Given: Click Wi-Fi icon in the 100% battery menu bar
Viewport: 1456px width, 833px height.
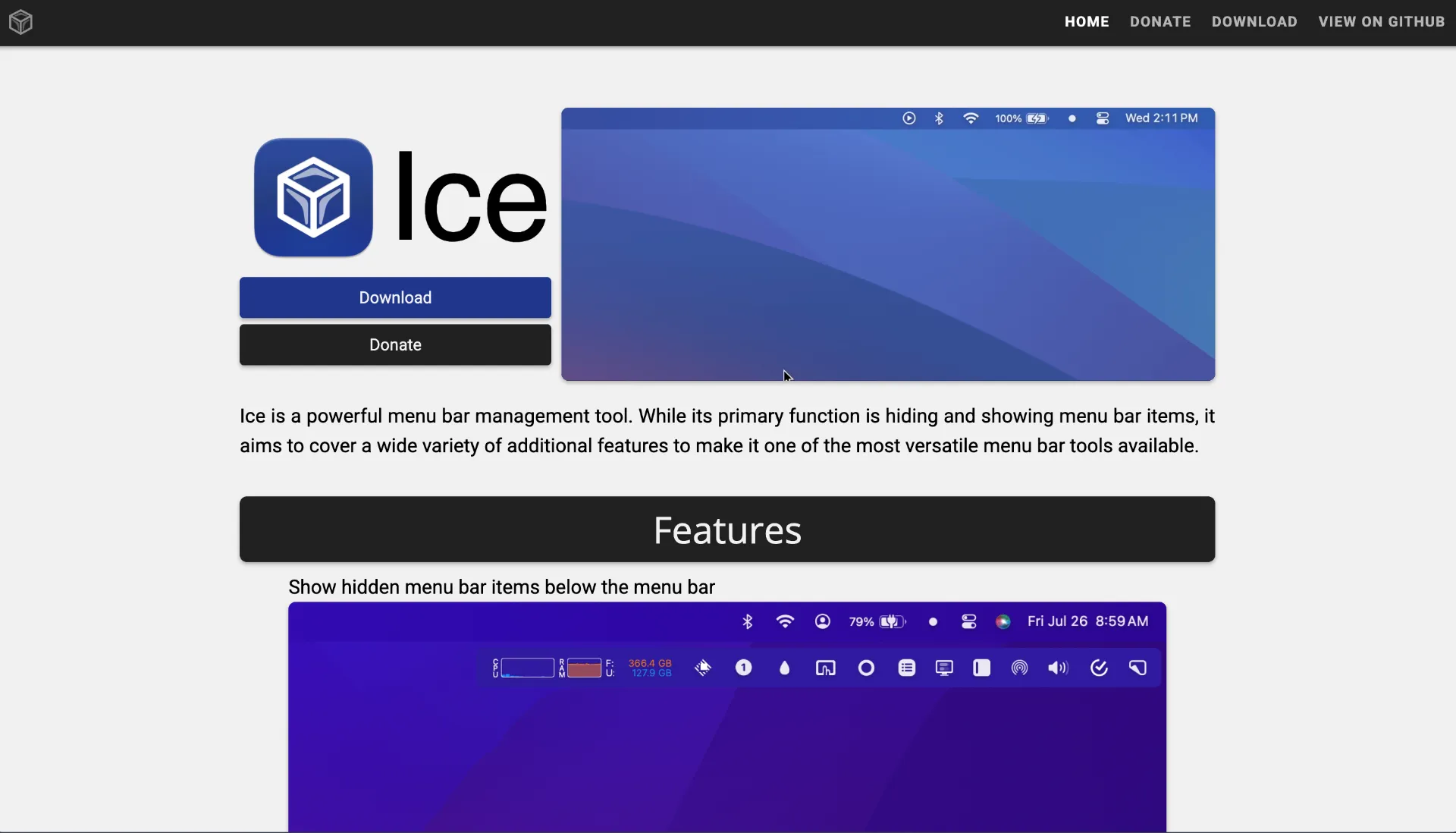Looking at the screenshot, I should (971, 118).
